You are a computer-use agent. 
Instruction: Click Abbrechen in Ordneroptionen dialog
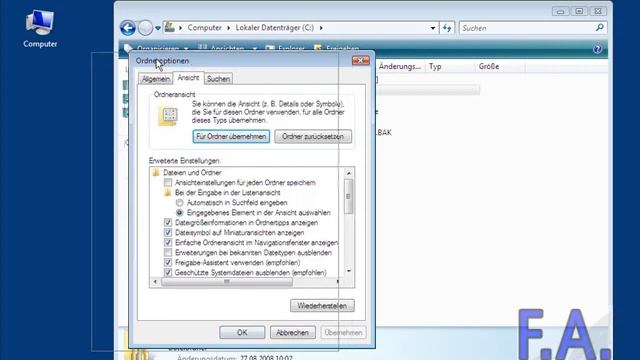(292, 333)
